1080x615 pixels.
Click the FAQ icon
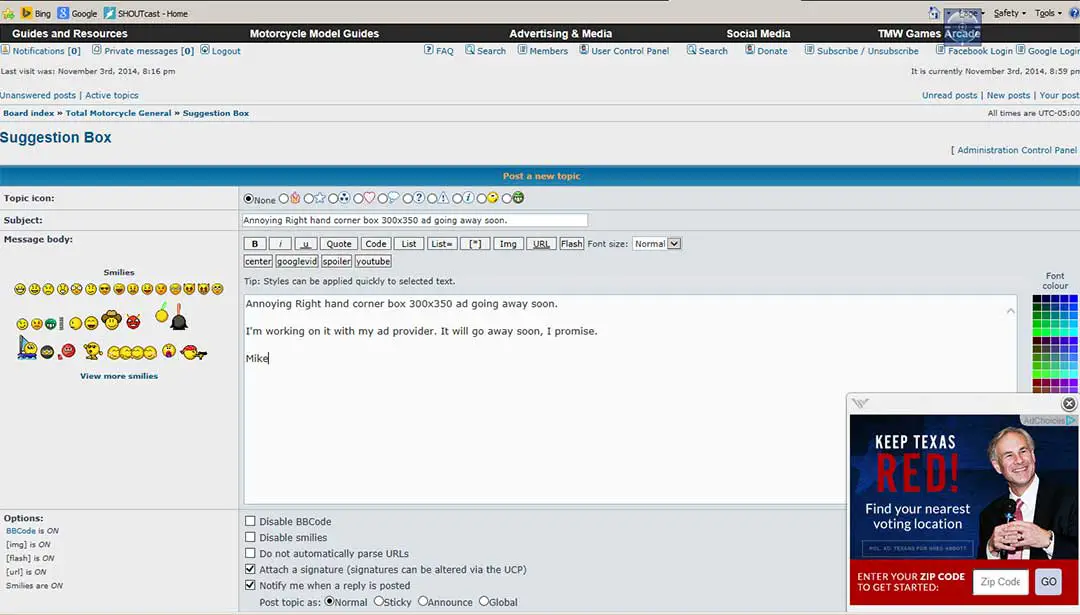click(x=428, y=50)
